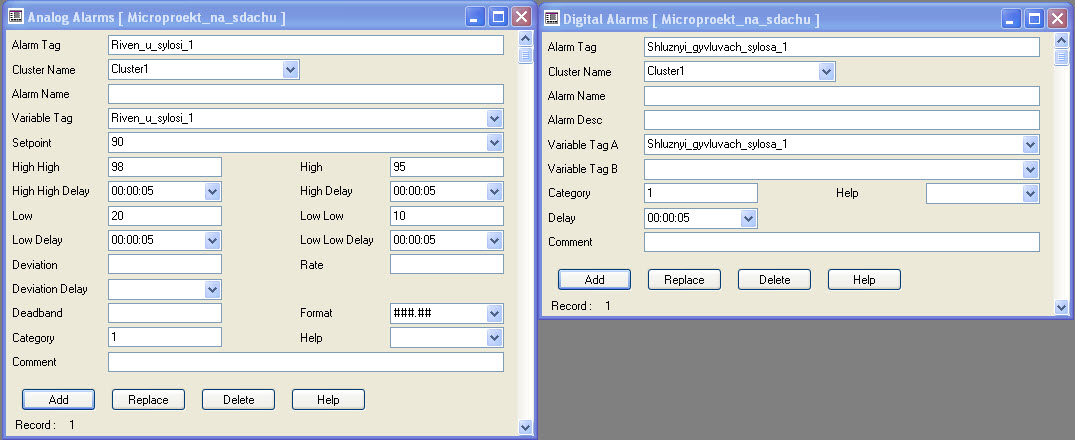The image size is (1075, 440).
Task: Click High field with value 95
Action: click(447, 167)
